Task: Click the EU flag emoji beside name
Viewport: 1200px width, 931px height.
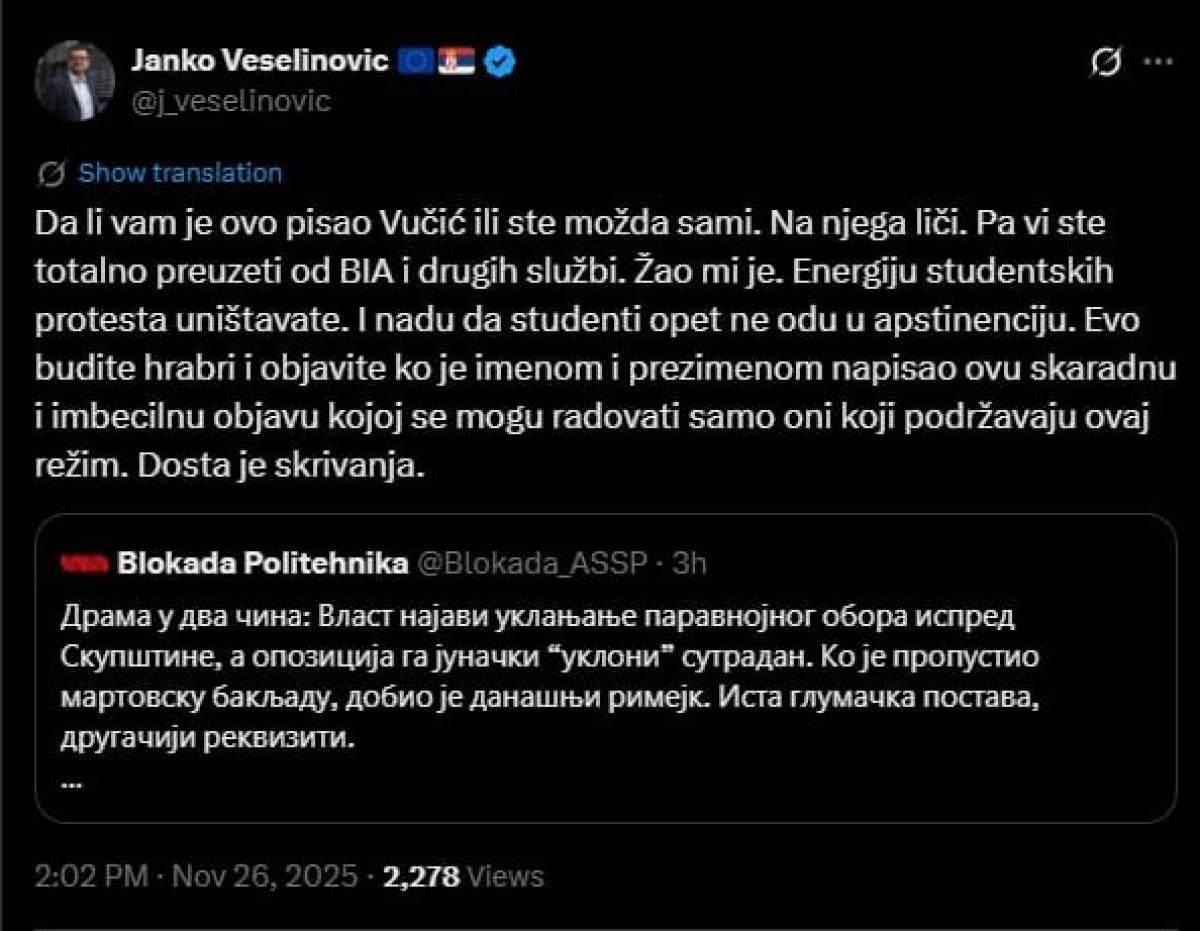Action: click(416, 62)
